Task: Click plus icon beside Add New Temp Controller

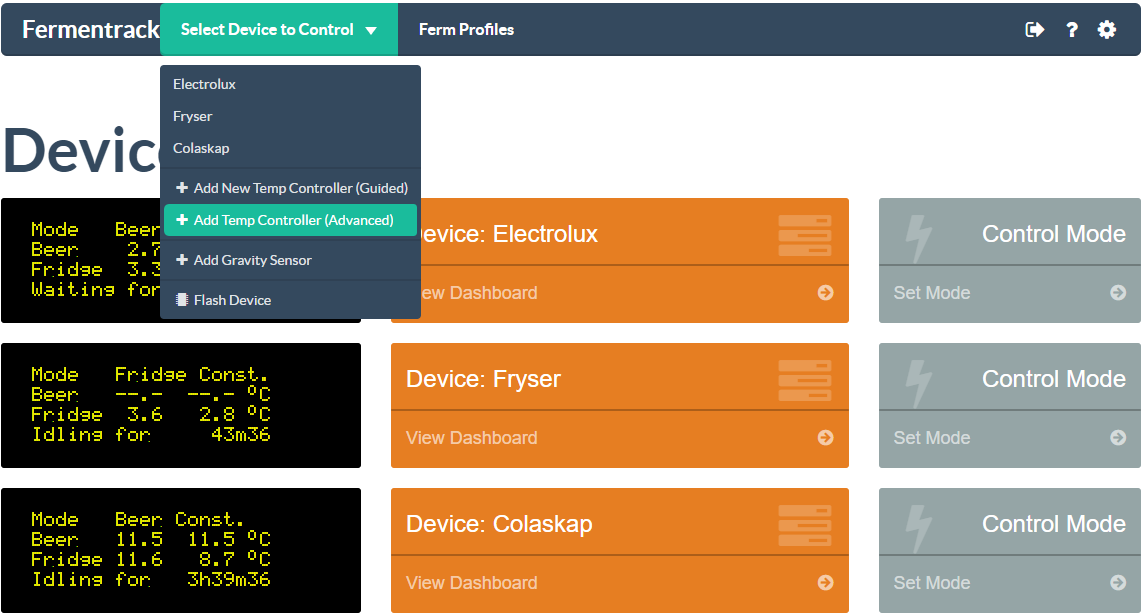Action: (x=182, y=188)
